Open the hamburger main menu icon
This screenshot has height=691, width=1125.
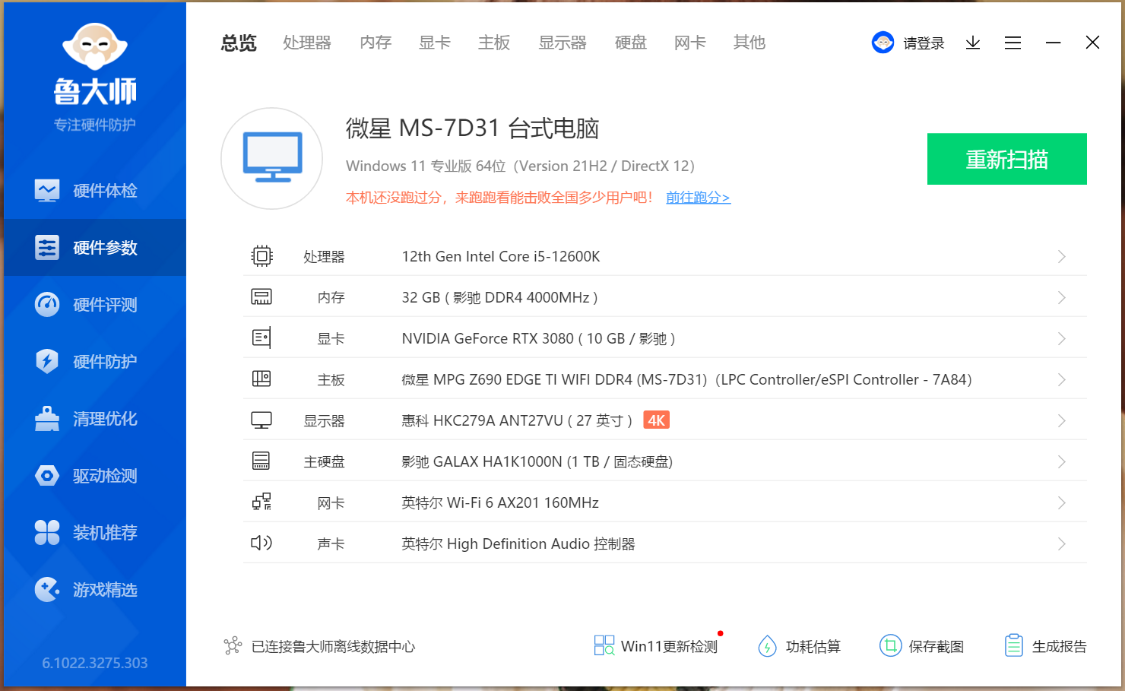1013,43
